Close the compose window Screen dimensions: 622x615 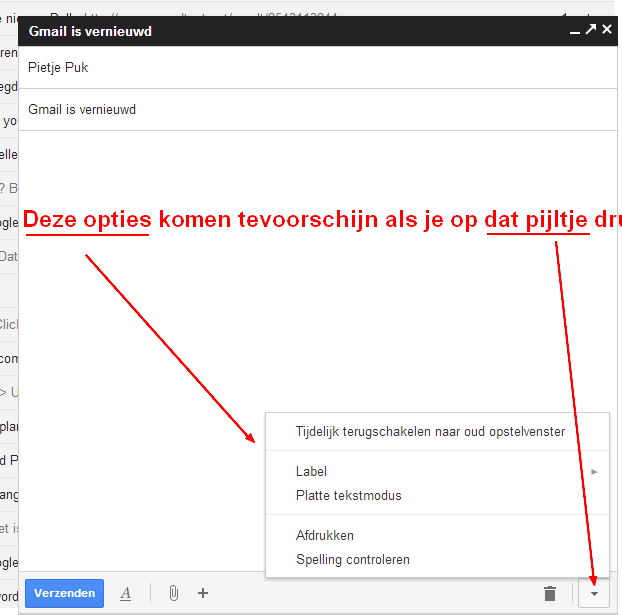click(x=607, y=29)
